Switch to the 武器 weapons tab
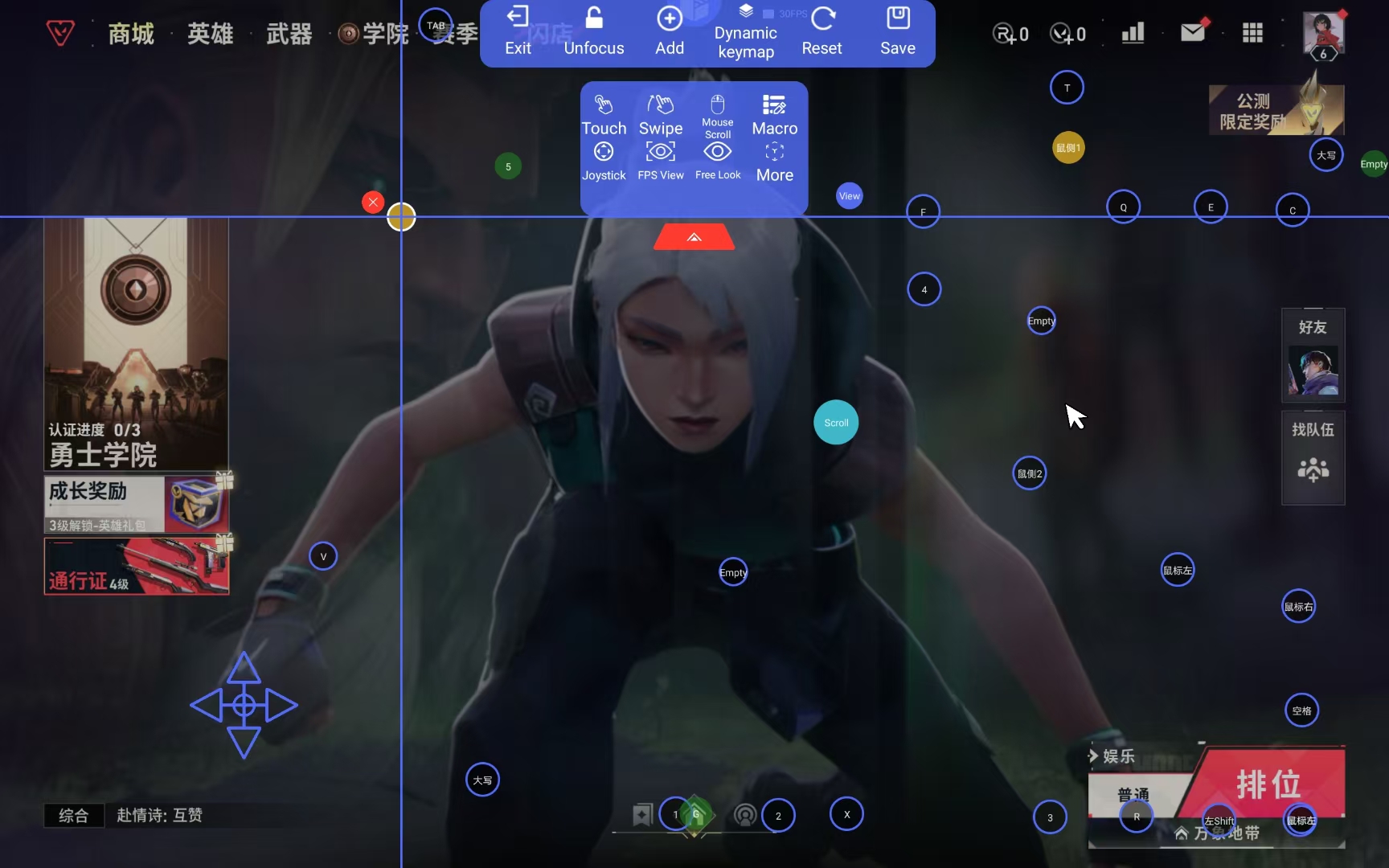 [289, 34]
